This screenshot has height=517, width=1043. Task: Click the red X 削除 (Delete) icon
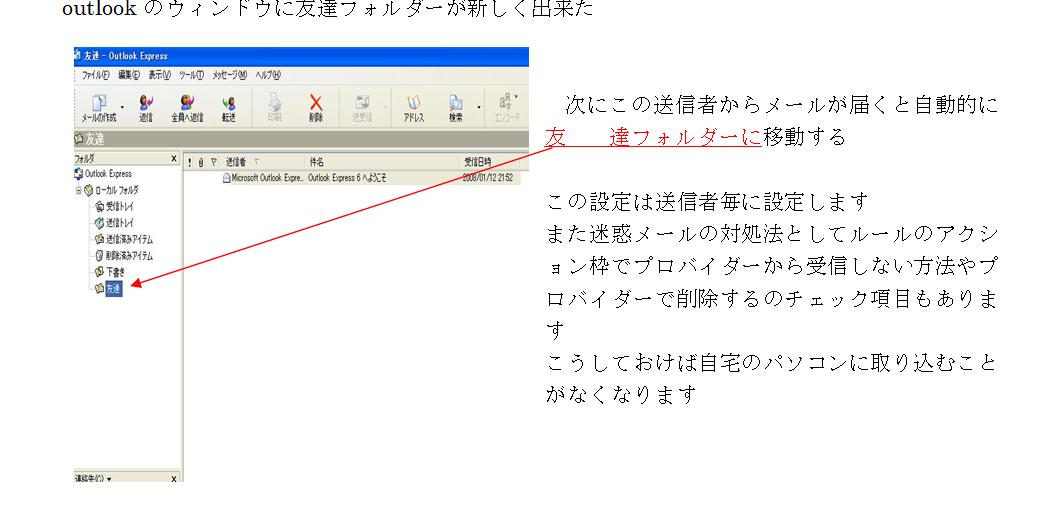[x=316, y=108]
